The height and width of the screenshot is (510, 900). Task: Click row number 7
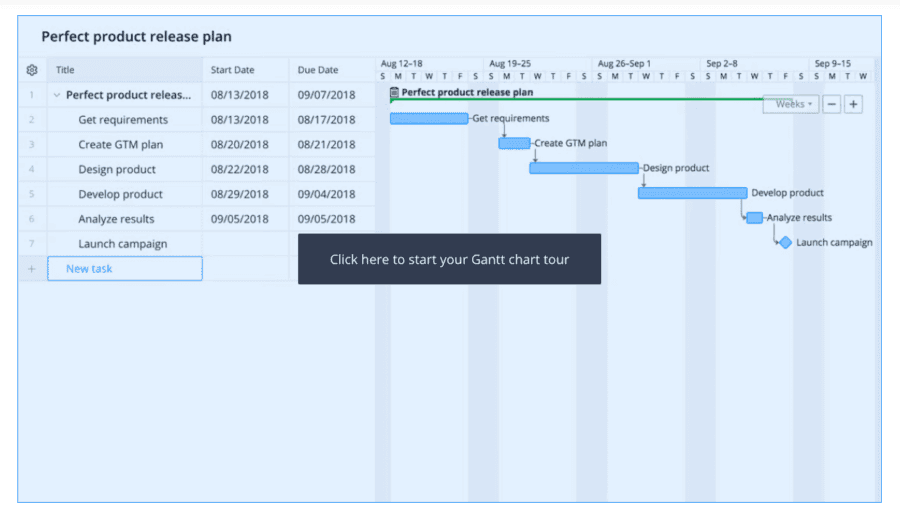(32, 244)
